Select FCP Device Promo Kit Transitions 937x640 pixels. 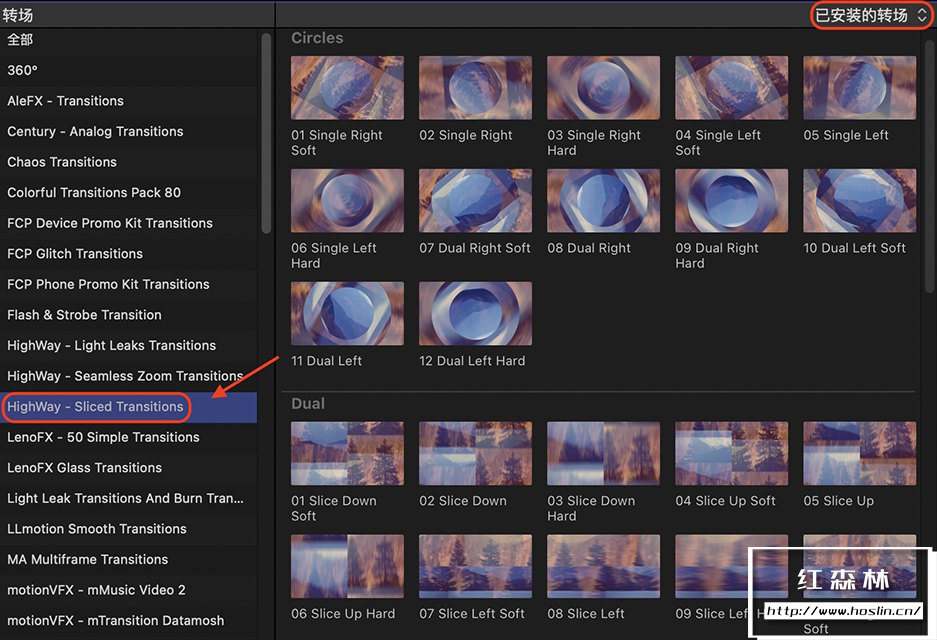[128, 222]
